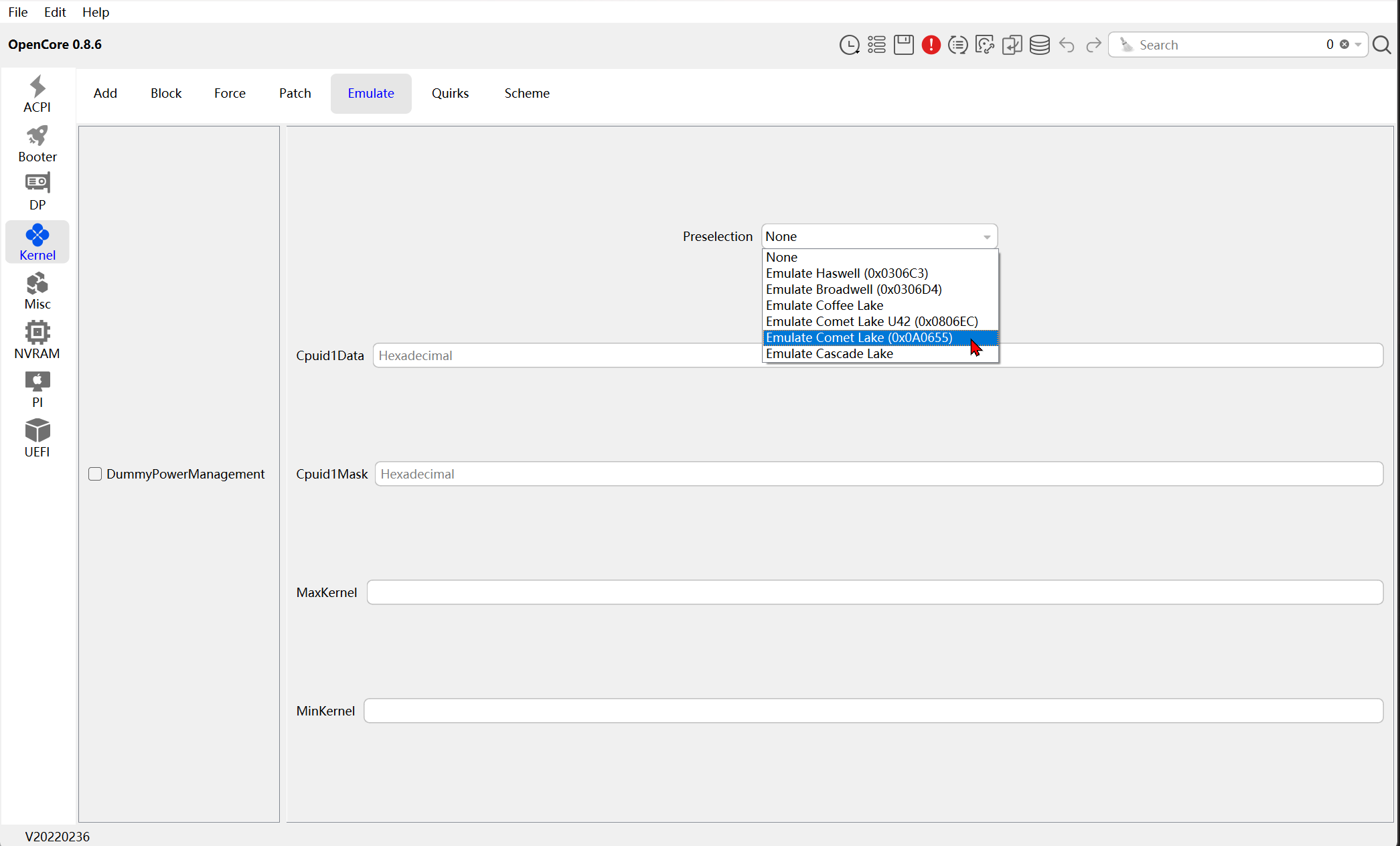Screen dimensions: 1400x846
Task: Click the database stack icon
Action: coord(1039,45)
